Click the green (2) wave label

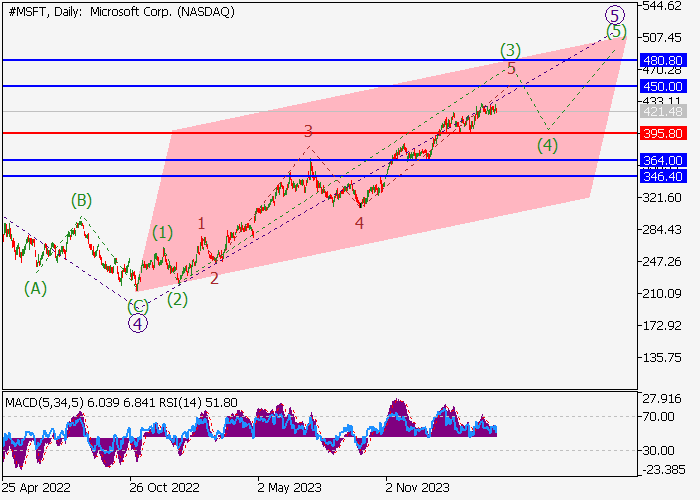[177, 300]
